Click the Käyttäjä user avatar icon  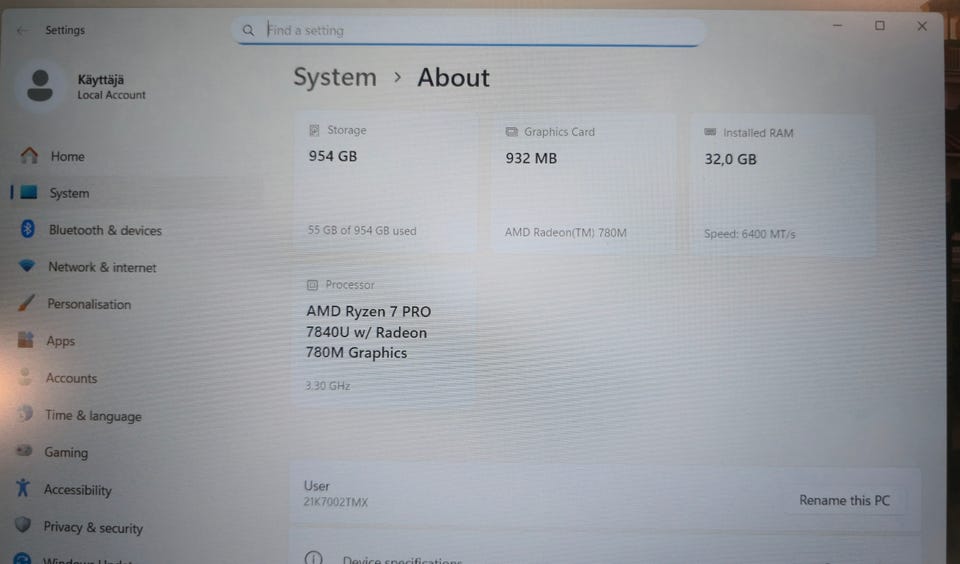click(40, 86)
